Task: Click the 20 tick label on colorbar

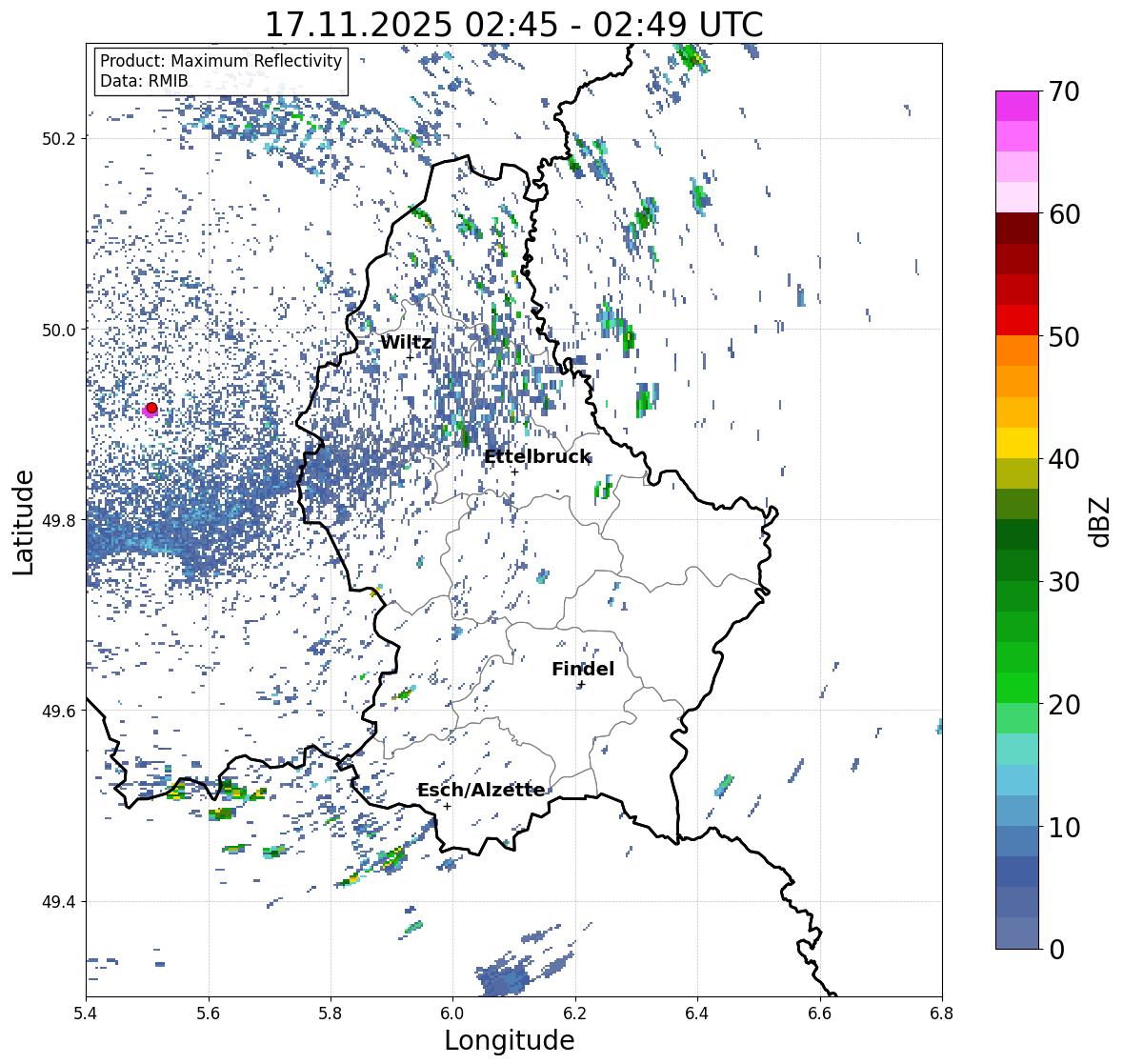Action: (x=1064, y=704)
